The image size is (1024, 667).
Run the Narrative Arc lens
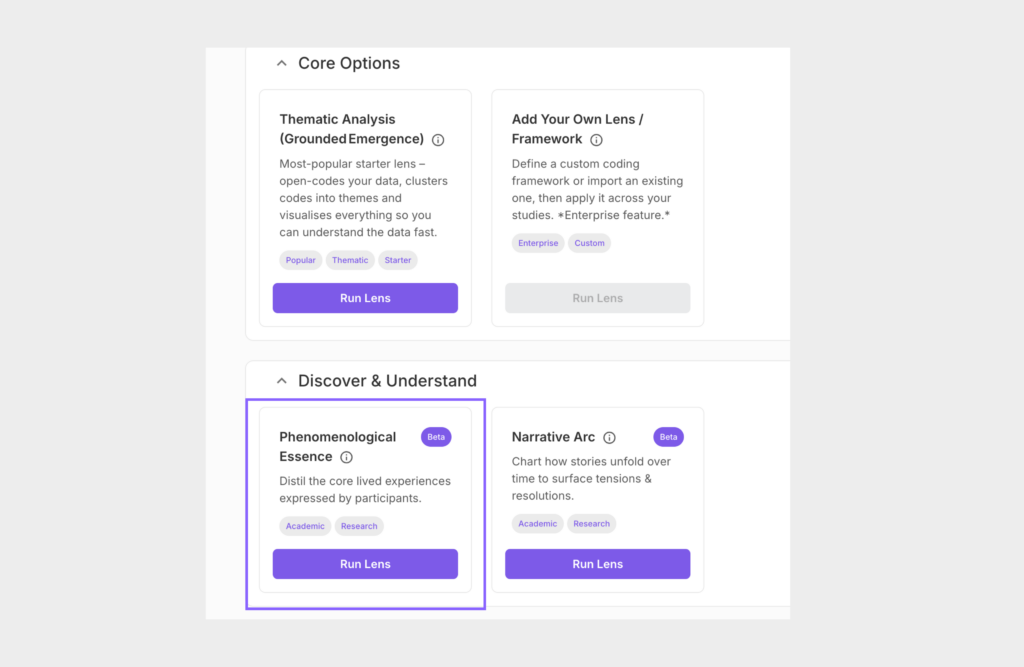tap(597, 564)
